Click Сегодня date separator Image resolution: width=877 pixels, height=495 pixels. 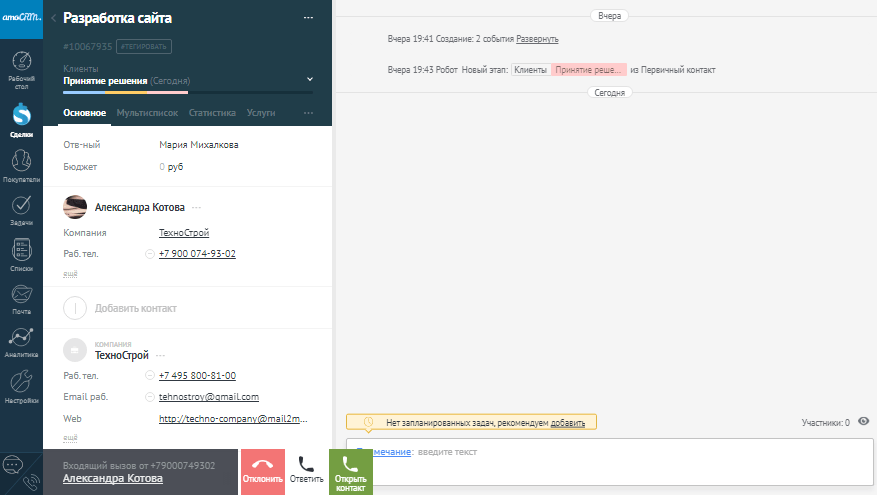point(610,93)
